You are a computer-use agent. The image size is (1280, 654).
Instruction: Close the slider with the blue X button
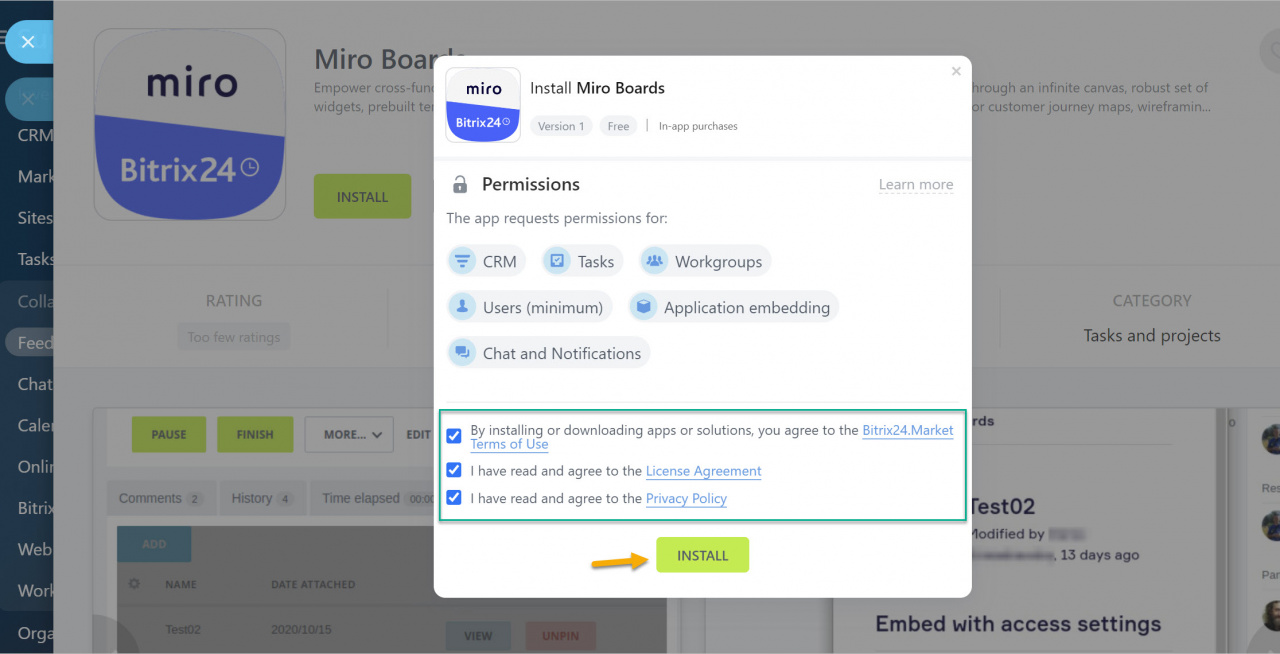tap(28, 42)
